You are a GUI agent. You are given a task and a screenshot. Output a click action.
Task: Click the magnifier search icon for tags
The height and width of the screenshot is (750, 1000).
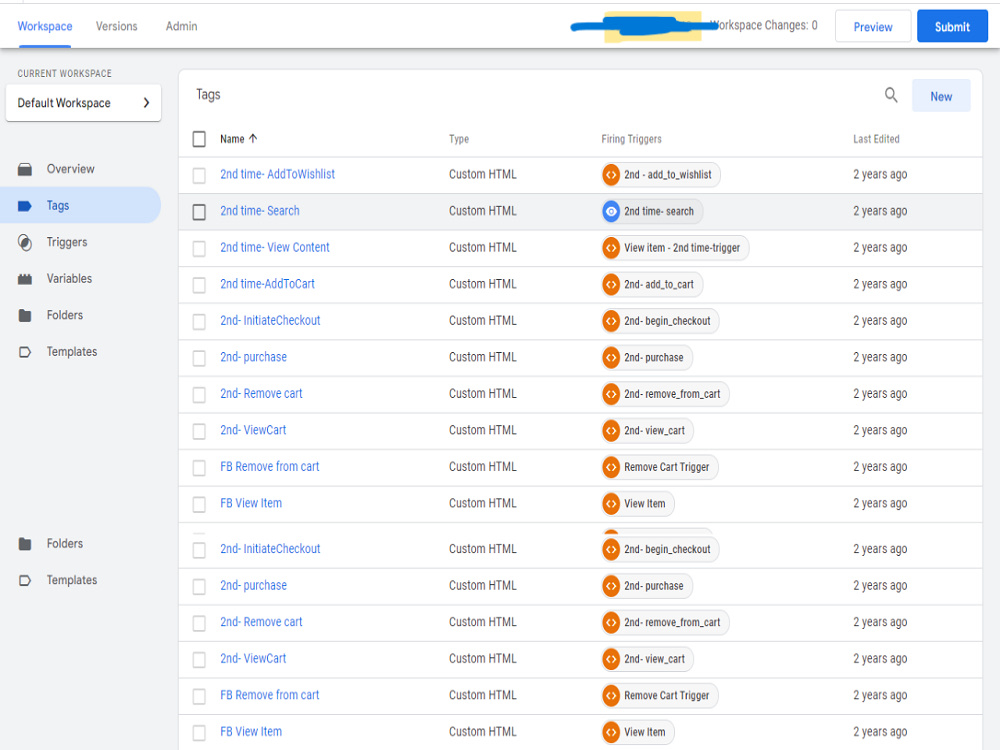pos(891,96)
